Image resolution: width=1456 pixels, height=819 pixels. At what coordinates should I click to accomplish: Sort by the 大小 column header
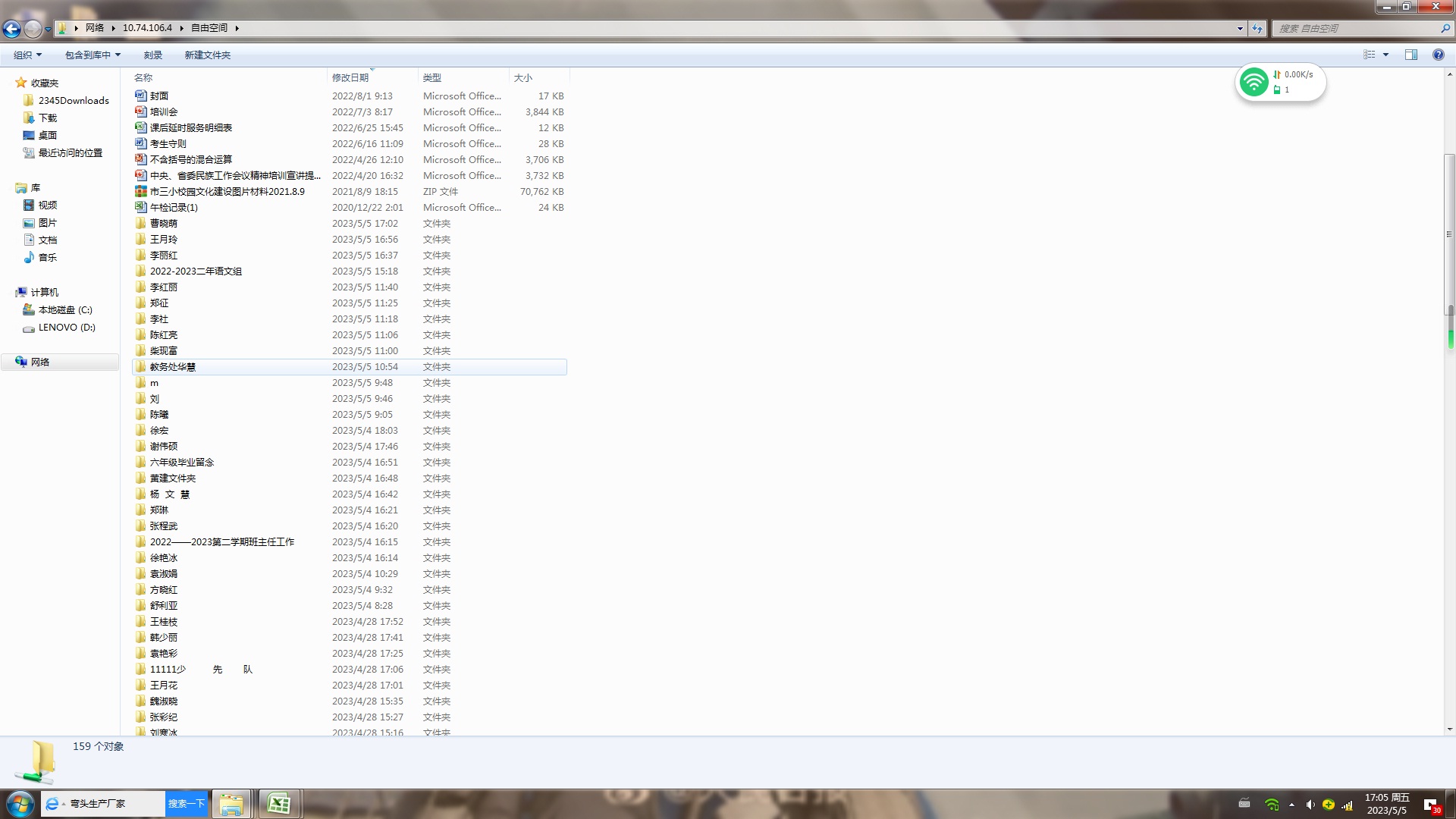(523, 77)
